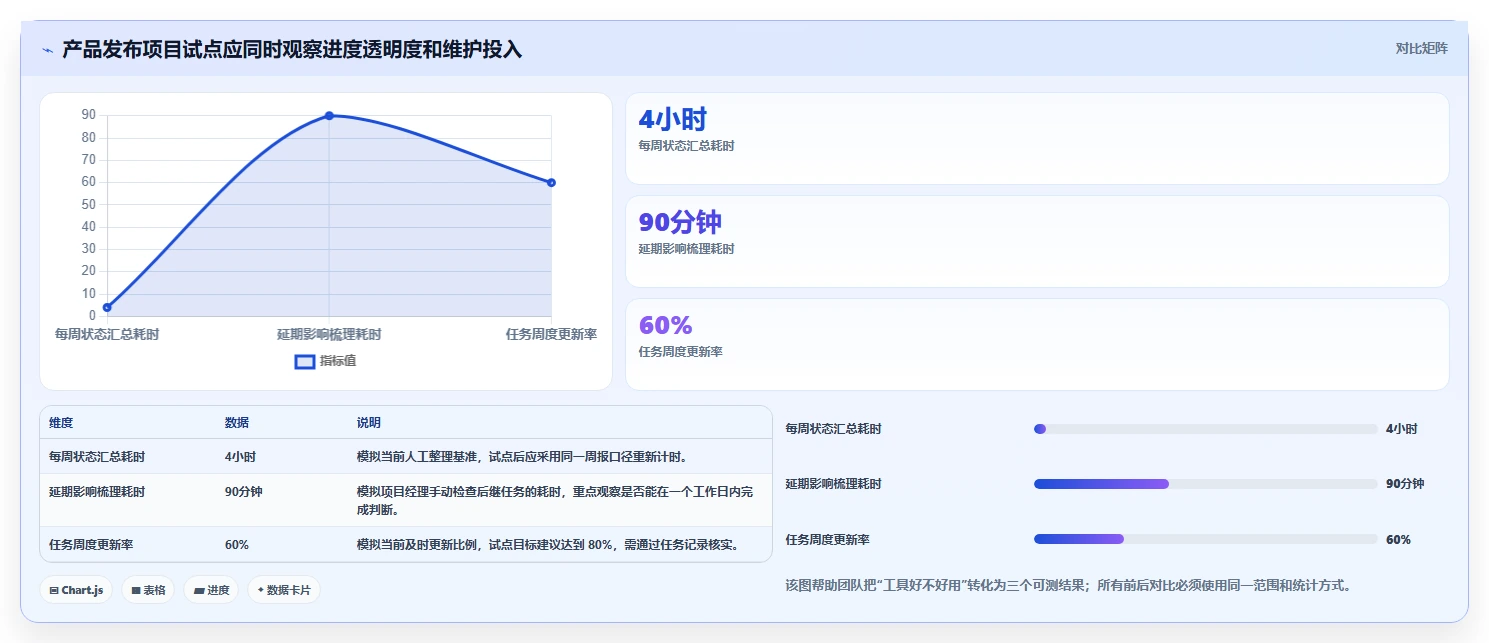Click the table description starting 模拟当前及时更新比例
Viewport: 1489px width, 643px height.
[549, 545]
